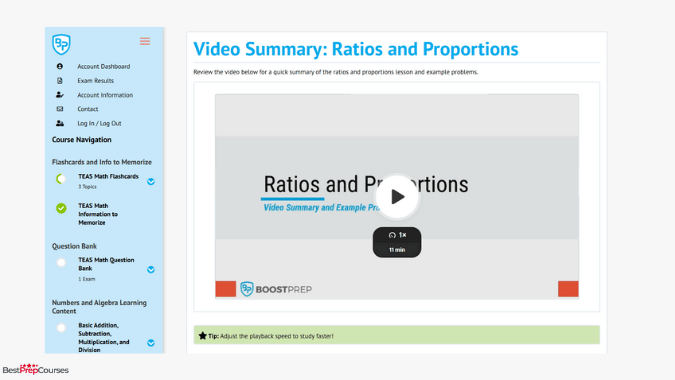Viewport: 675px width, 380px height.
Task: Click completed checkmark for Information to Memorize
Action: [61, 208]
